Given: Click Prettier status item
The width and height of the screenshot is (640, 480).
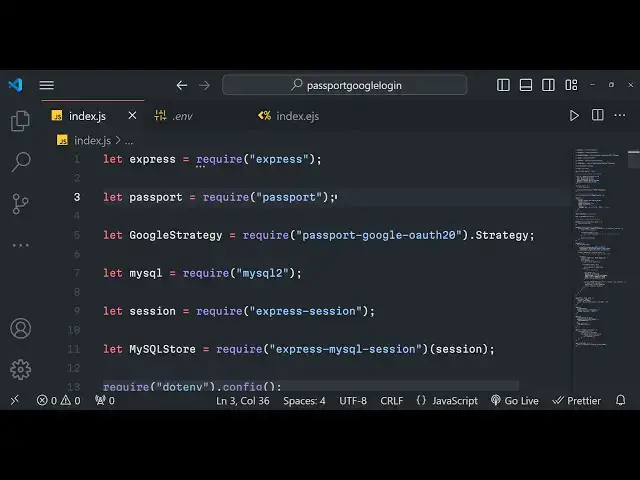Looking at the screenshot, I should [576, 401].
